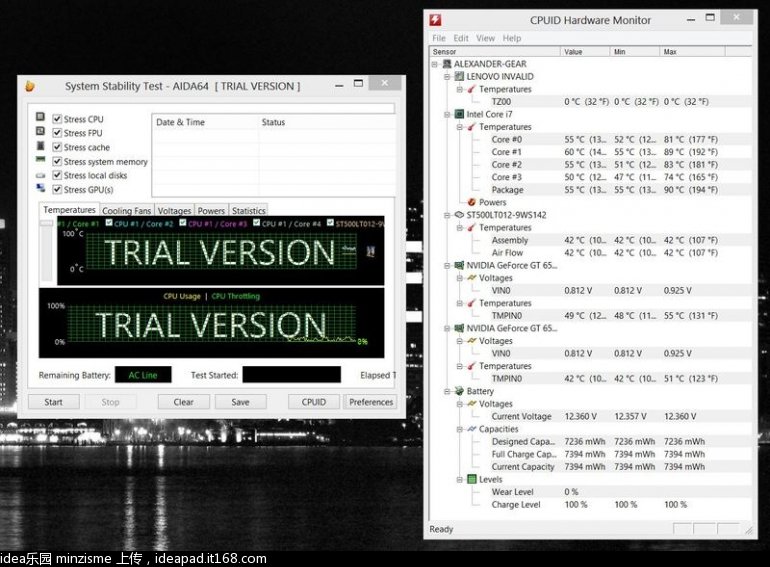Click the Clear button
The width and height of the screenshot is (770, 567).
(184, 402)
